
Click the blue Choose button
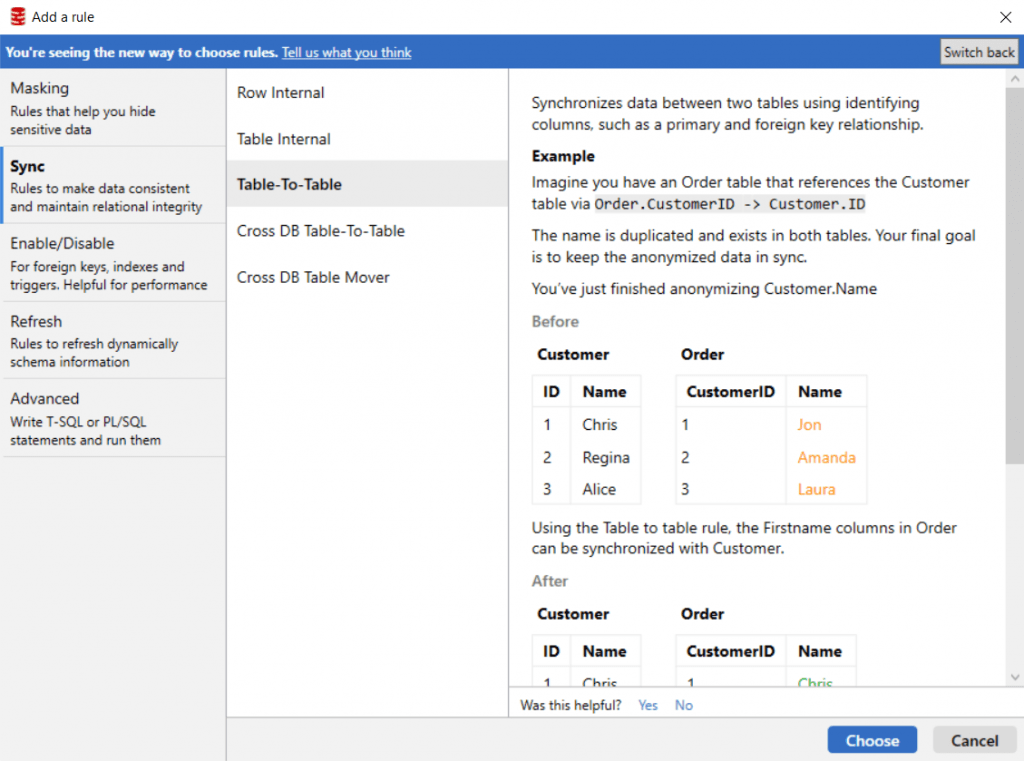coord(872,740)
